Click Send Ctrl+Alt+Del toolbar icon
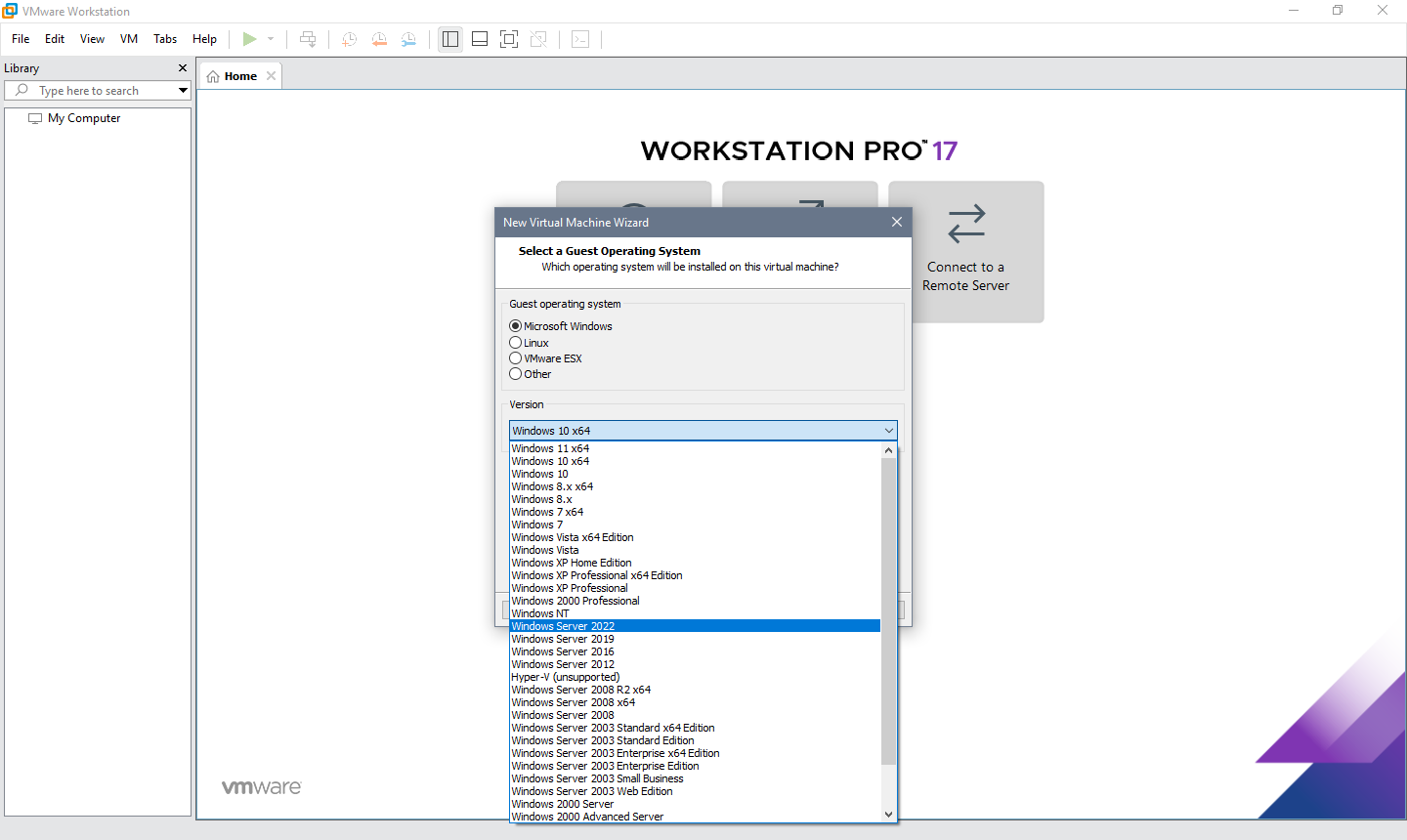This screenshot has width=1407, height=840. [x=308, y=39]
